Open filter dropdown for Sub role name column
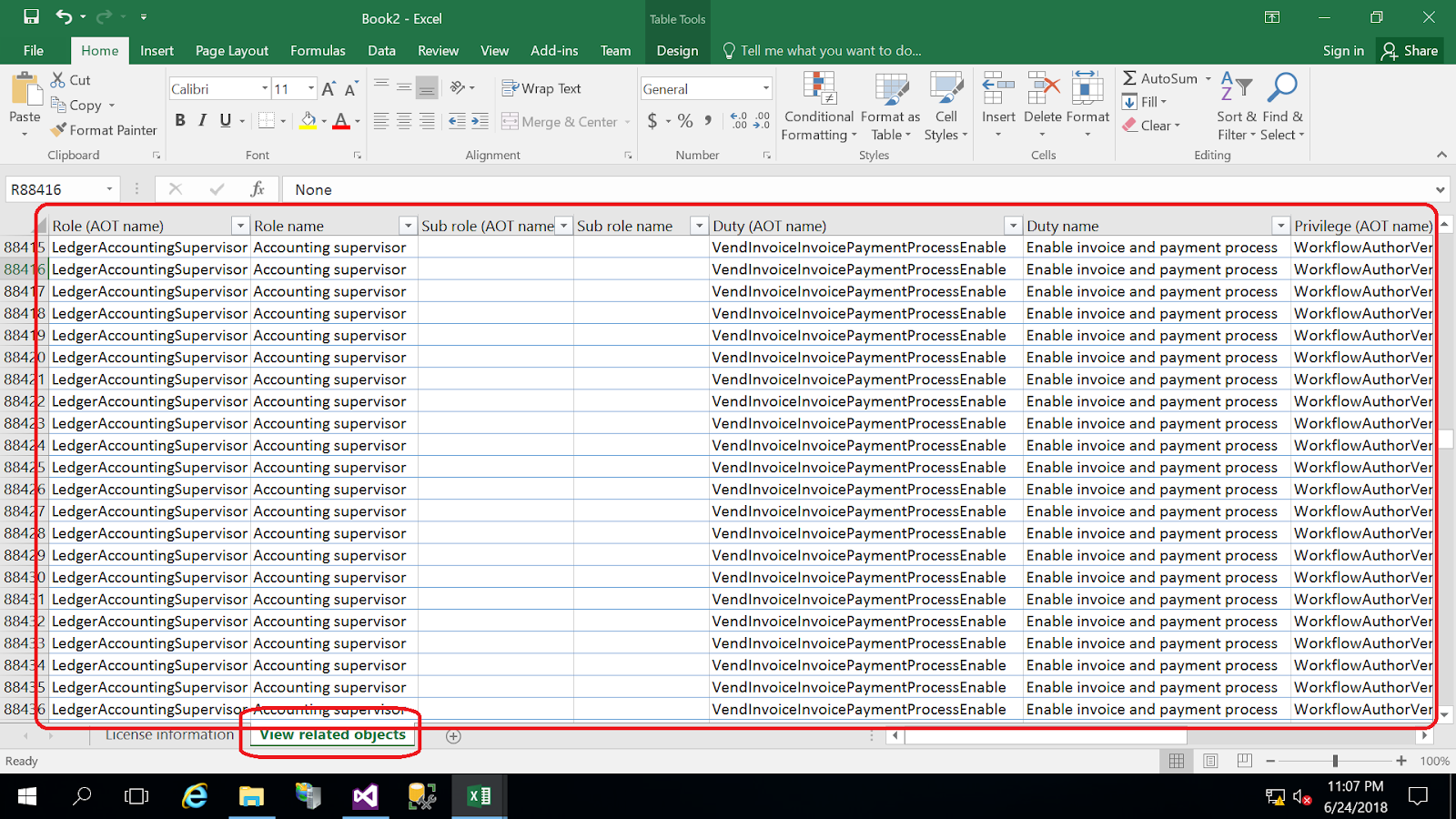Screen dimensions: 1456x819 pos(699,226)
